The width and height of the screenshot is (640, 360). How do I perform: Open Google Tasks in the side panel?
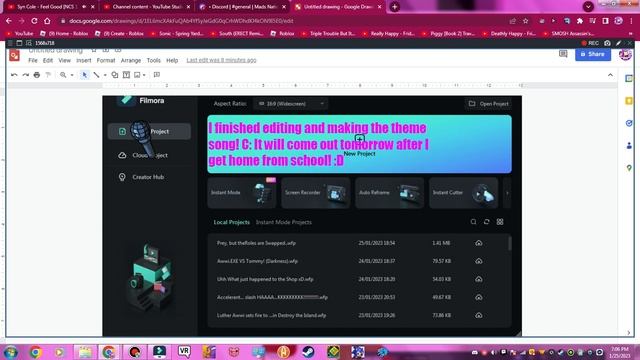pyautogui.click(x=629, y=123)
